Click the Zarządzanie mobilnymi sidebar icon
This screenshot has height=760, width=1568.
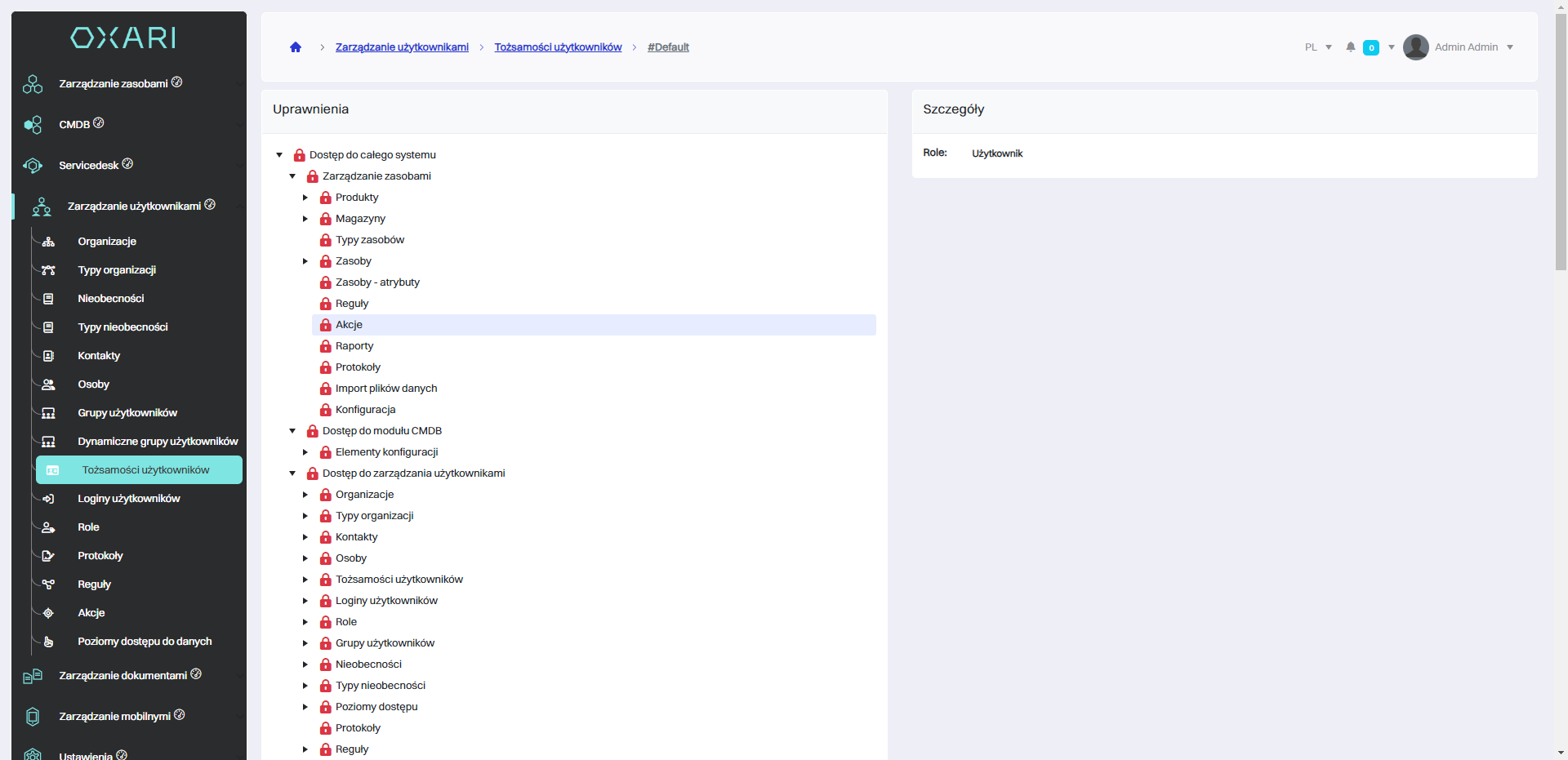pyautogui.click(x=33, y=717)
